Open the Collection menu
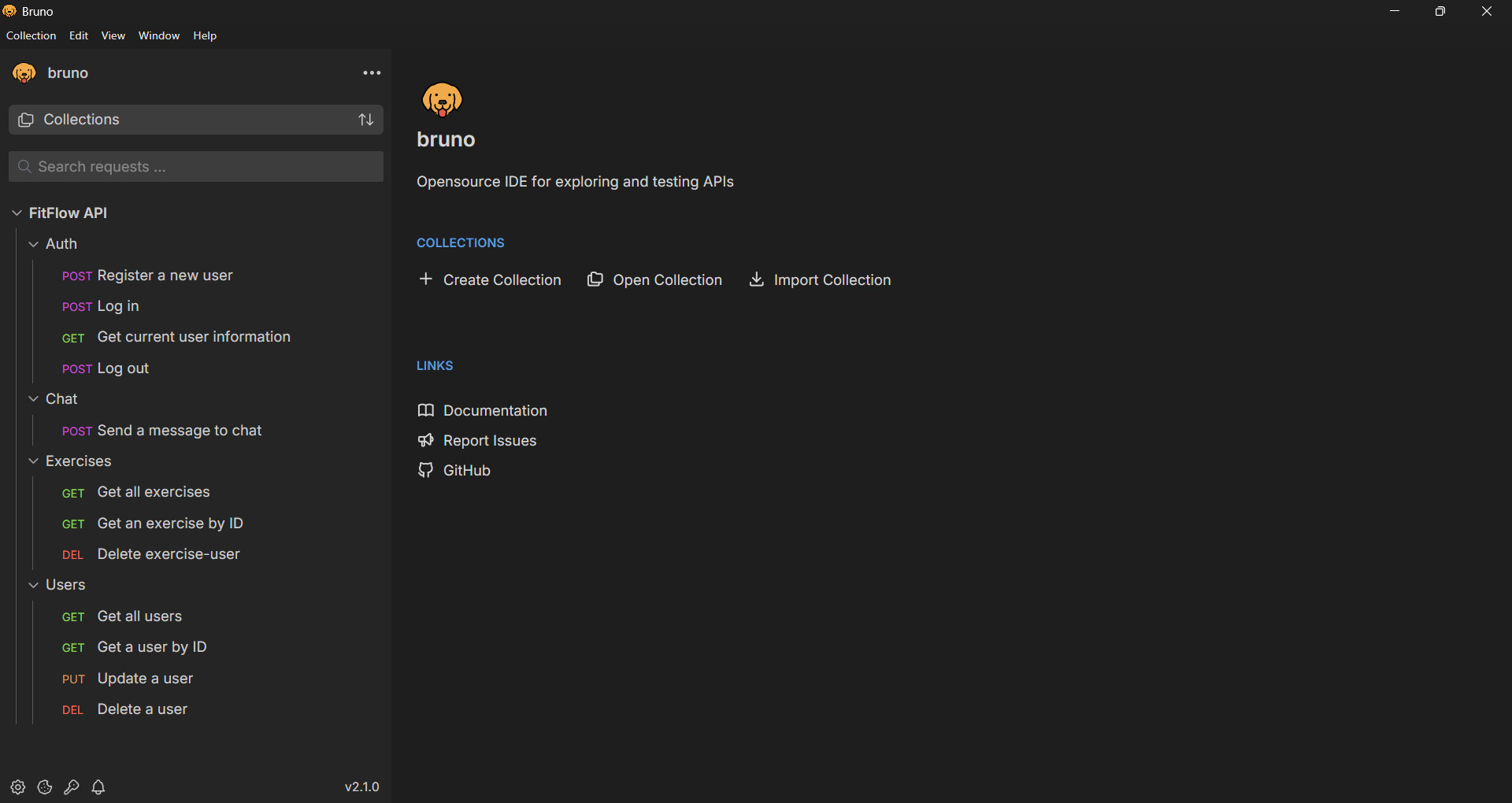The image size is (1512, 803). click(31, 36)
